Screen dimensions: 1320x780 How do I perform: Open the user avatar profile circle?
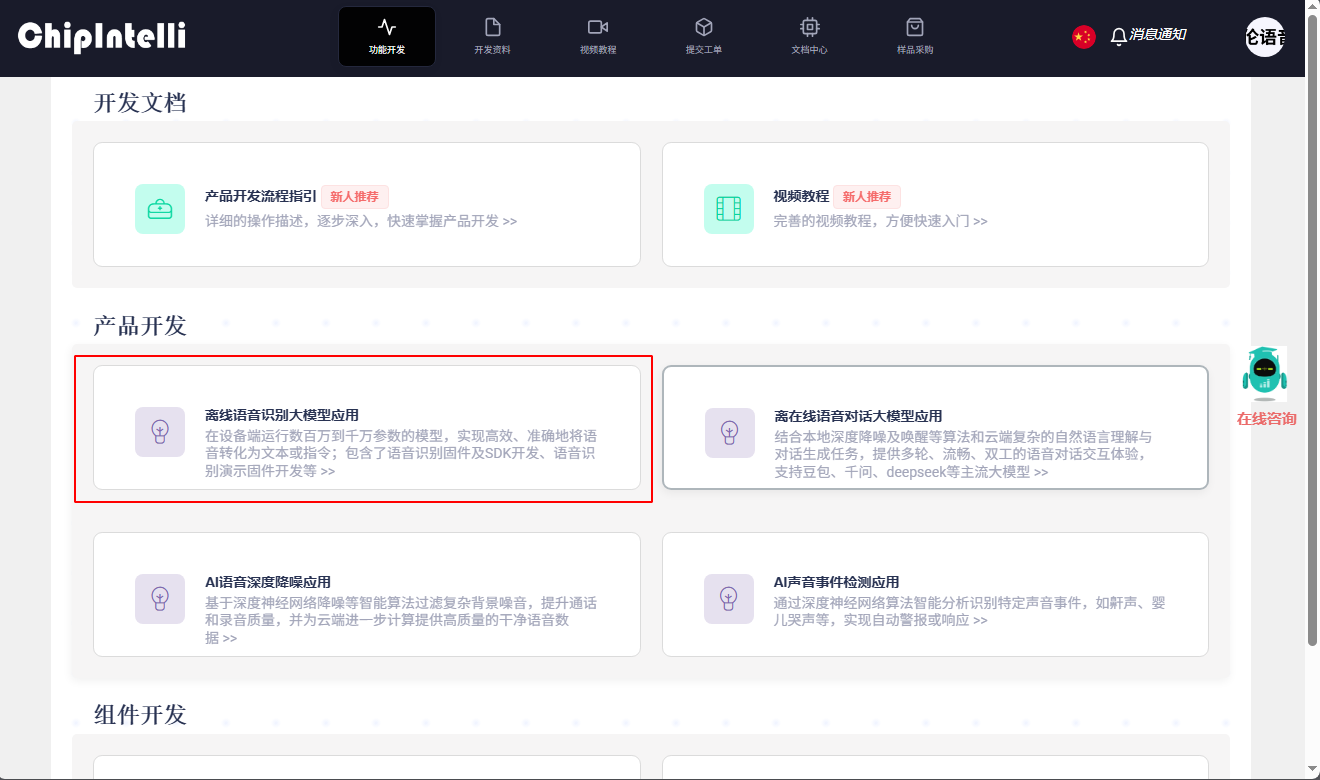pyautogui.click(x=1265, y=37)
